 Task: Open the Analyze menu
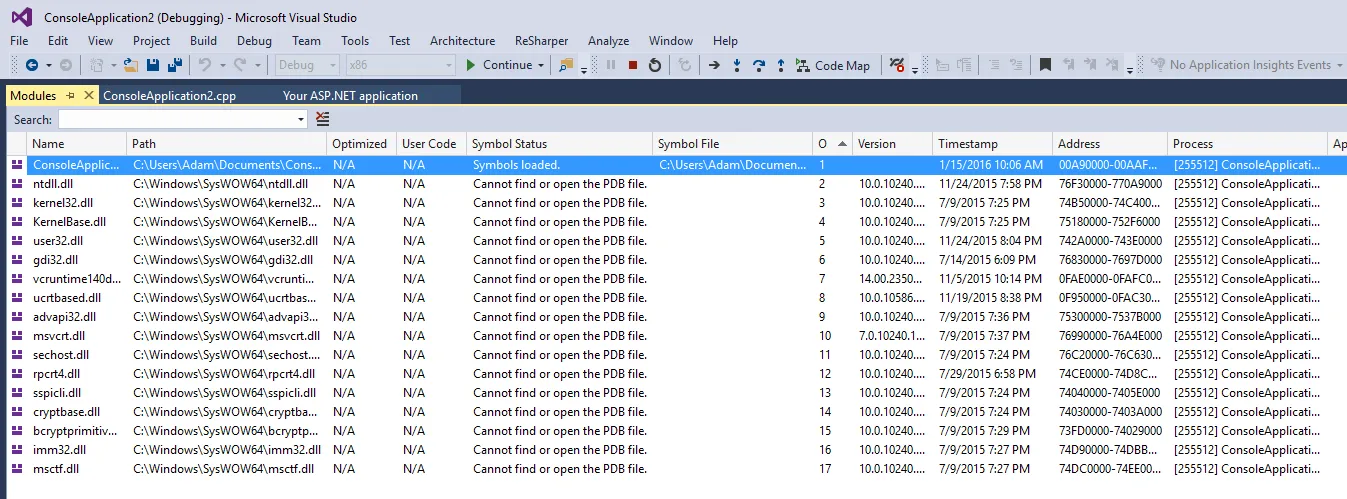pos(609,41)
